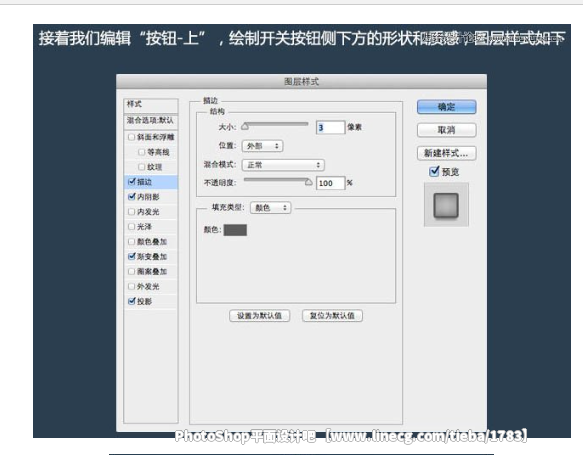Viewport: 583px width, 455px height.
Task: Click the 图层样式 dialog title bar
Action: point(301,81)
